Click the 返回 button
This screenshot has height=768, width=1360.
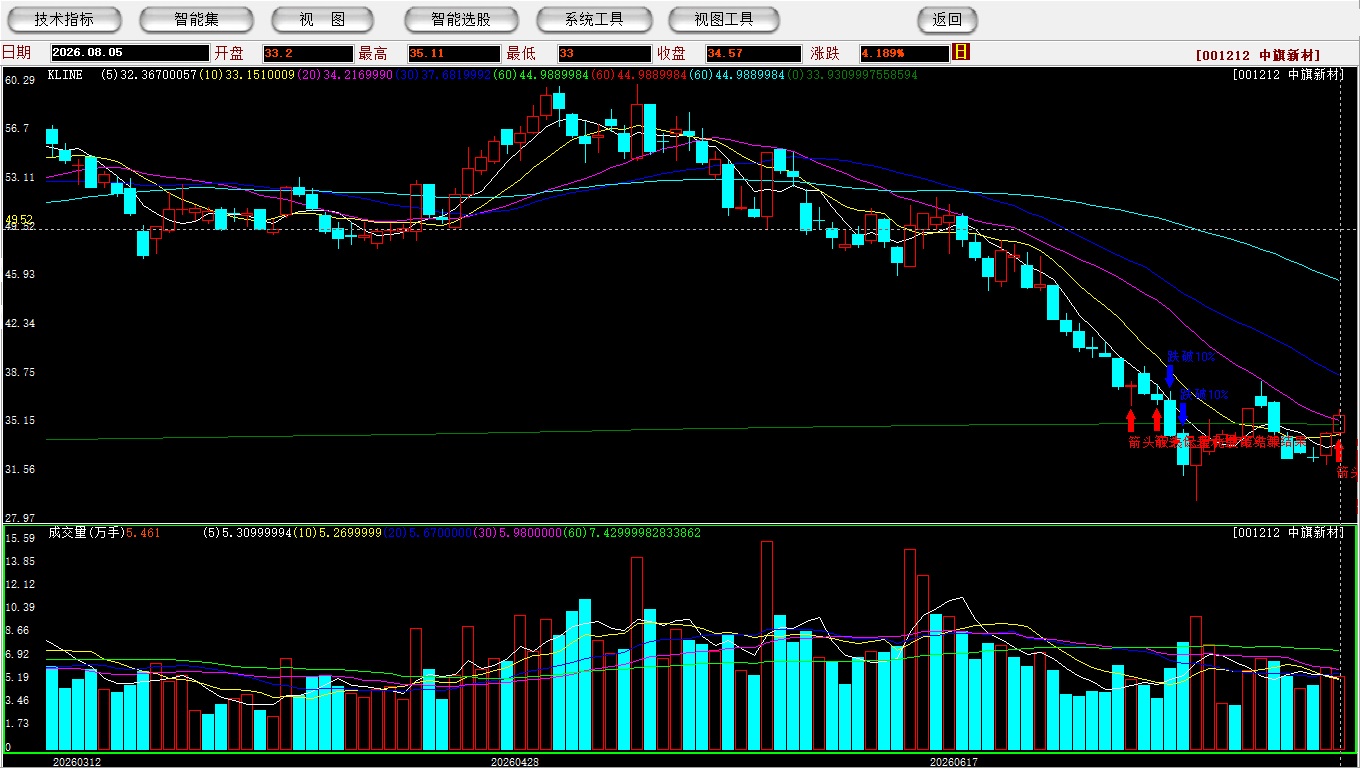pyautogui.click(x=947, y=19)
